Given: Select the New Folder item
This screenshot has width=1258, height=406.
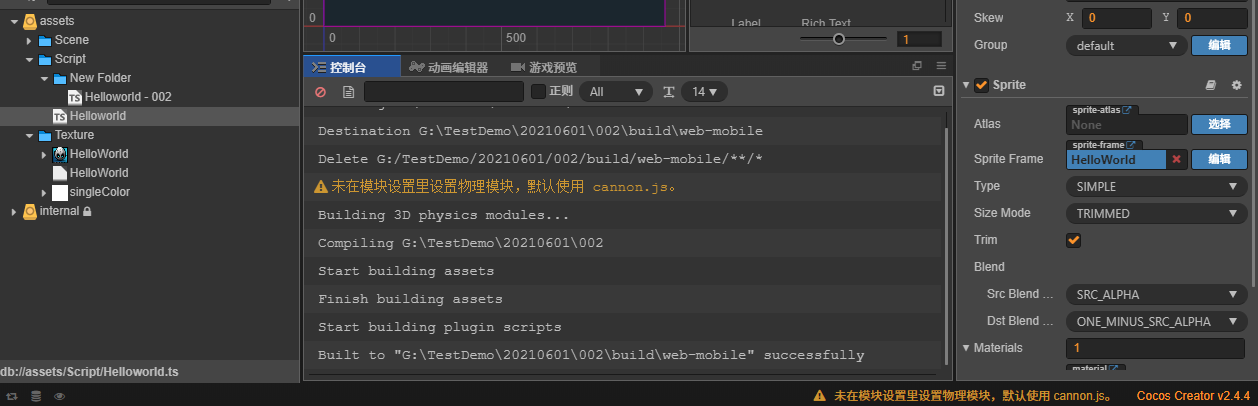Looking at the screenshot, I should pos(91,78).
